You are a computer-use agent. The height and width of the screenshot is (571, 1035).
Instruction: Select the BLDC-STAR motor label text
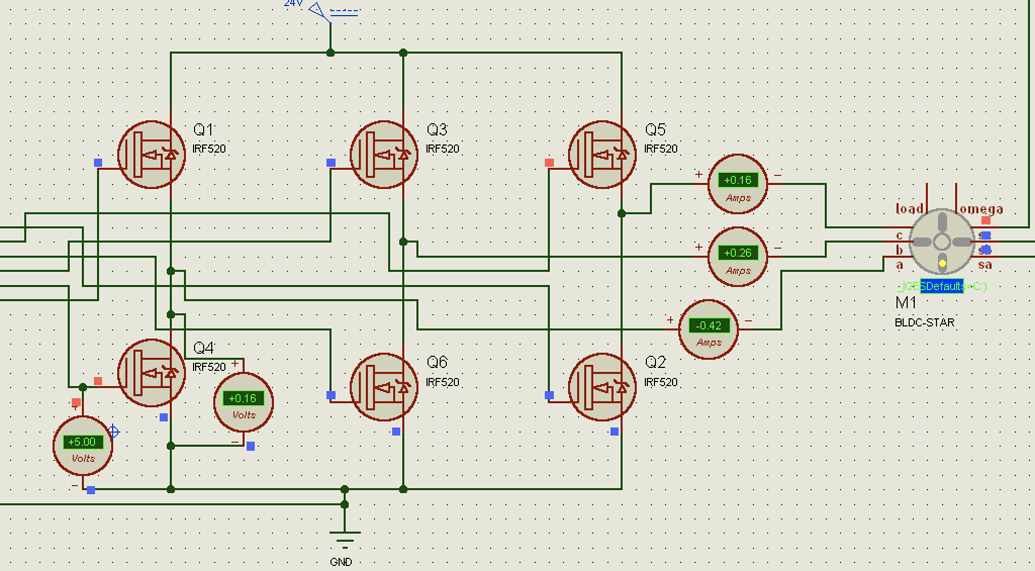click(925, 323)
